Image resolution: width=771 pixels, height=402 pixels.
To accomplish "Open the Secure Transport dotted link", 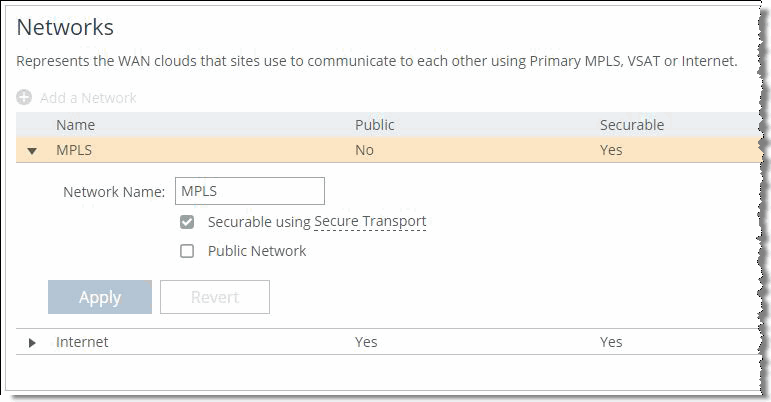I will 370,222.
